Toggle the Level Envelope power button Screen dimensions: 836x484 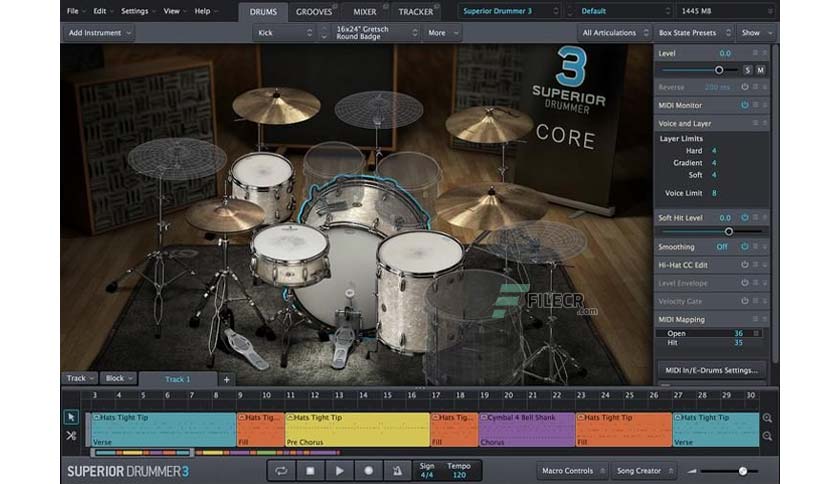[x=744, y=283]
